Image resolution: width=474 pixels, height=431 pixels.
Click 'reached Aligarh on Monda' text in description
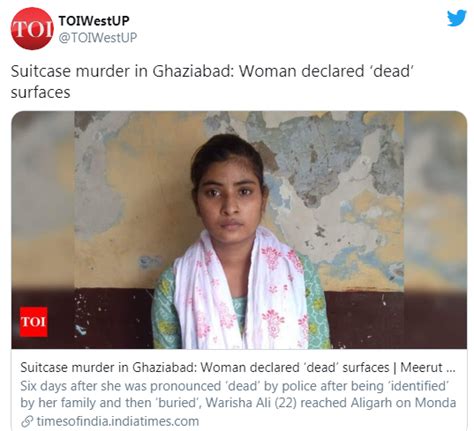click(x=378, y=403)
